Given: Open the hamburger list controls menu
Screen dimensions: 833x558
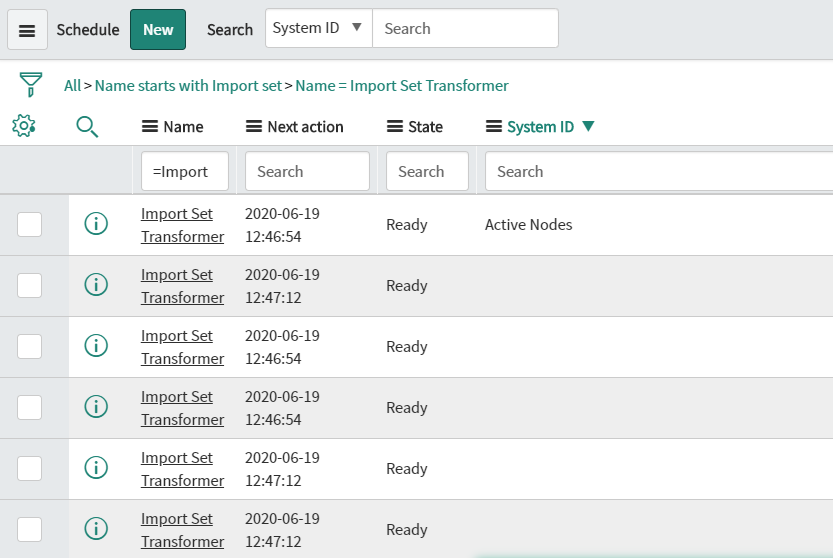Looking at the screenshot, I should click(27, 30).
